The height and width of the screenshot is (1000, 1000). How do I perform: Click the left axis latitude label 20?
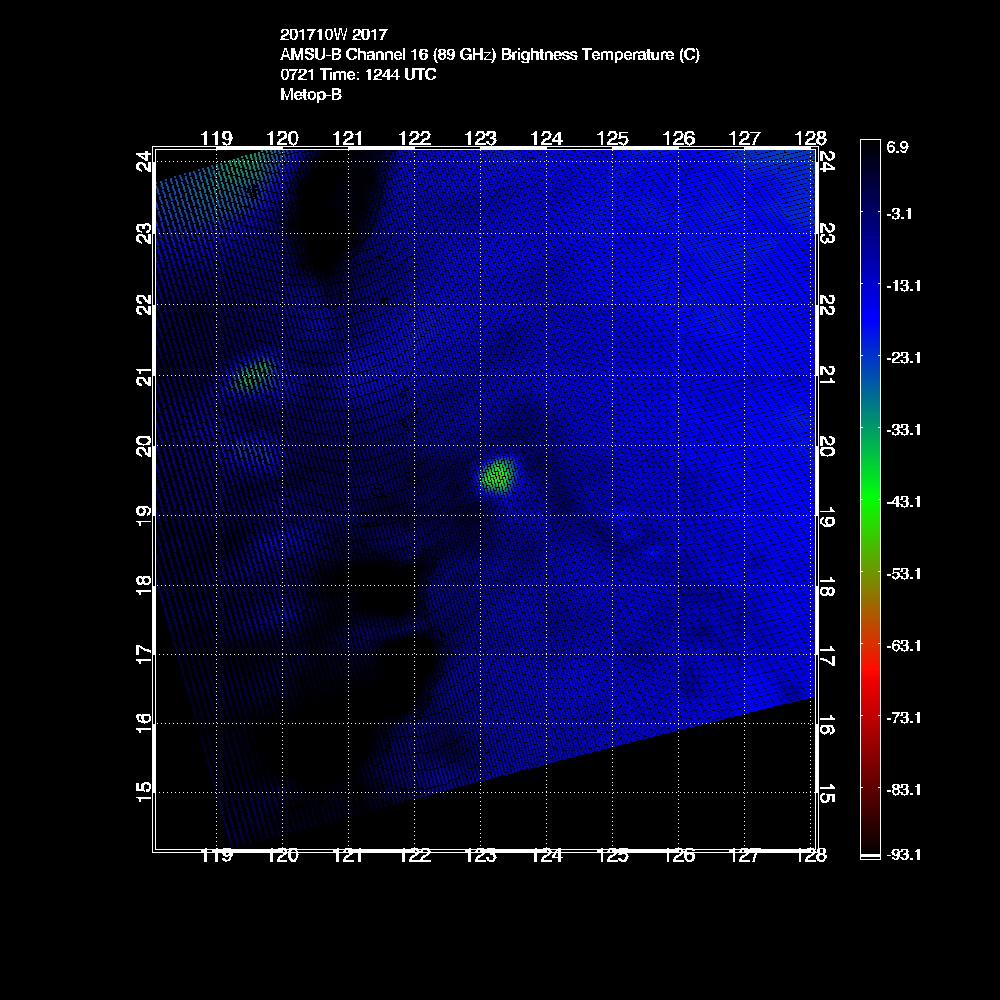(145, 446)
